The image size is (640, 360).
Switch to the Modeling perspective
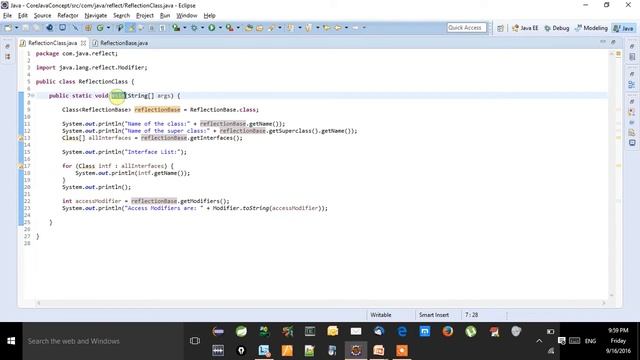591,28
